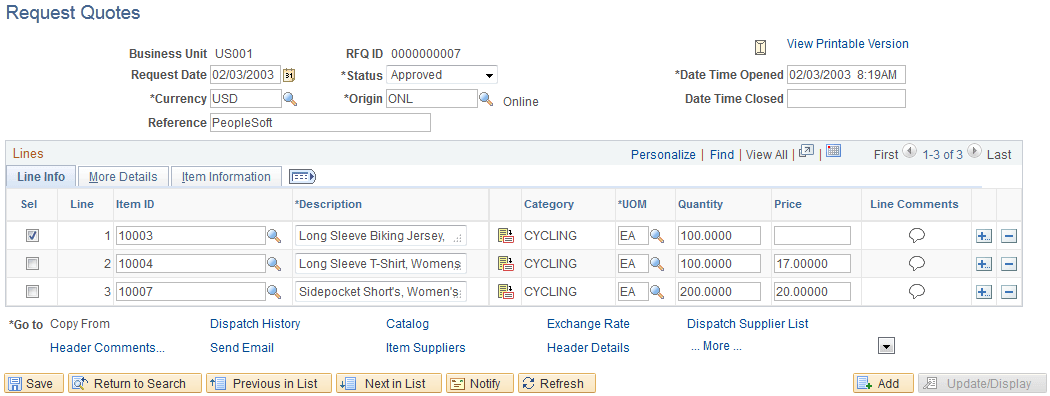
Task: Open line comments bubble for item 10007
Action: click(917, 291)
